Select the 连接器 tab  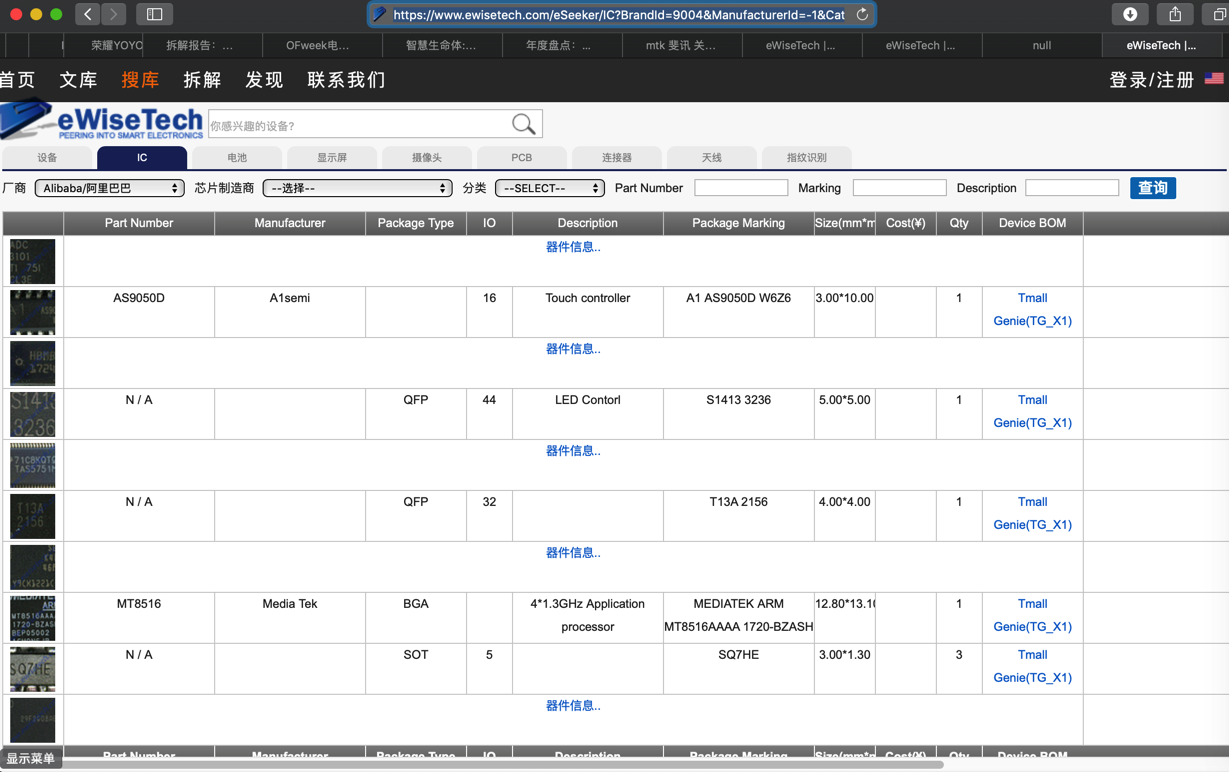(617, 158)
